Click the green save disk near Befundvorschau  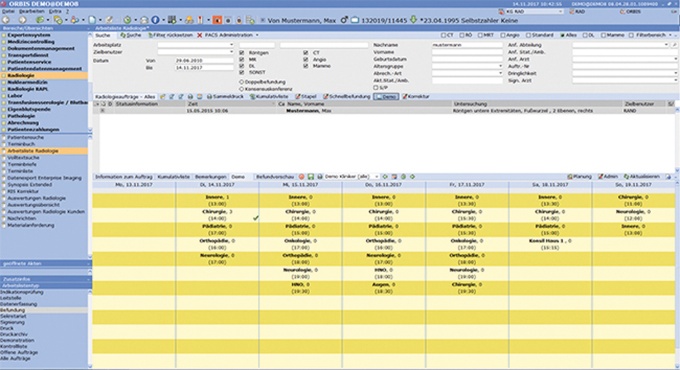pyautogui.click(x=311, y=177)
